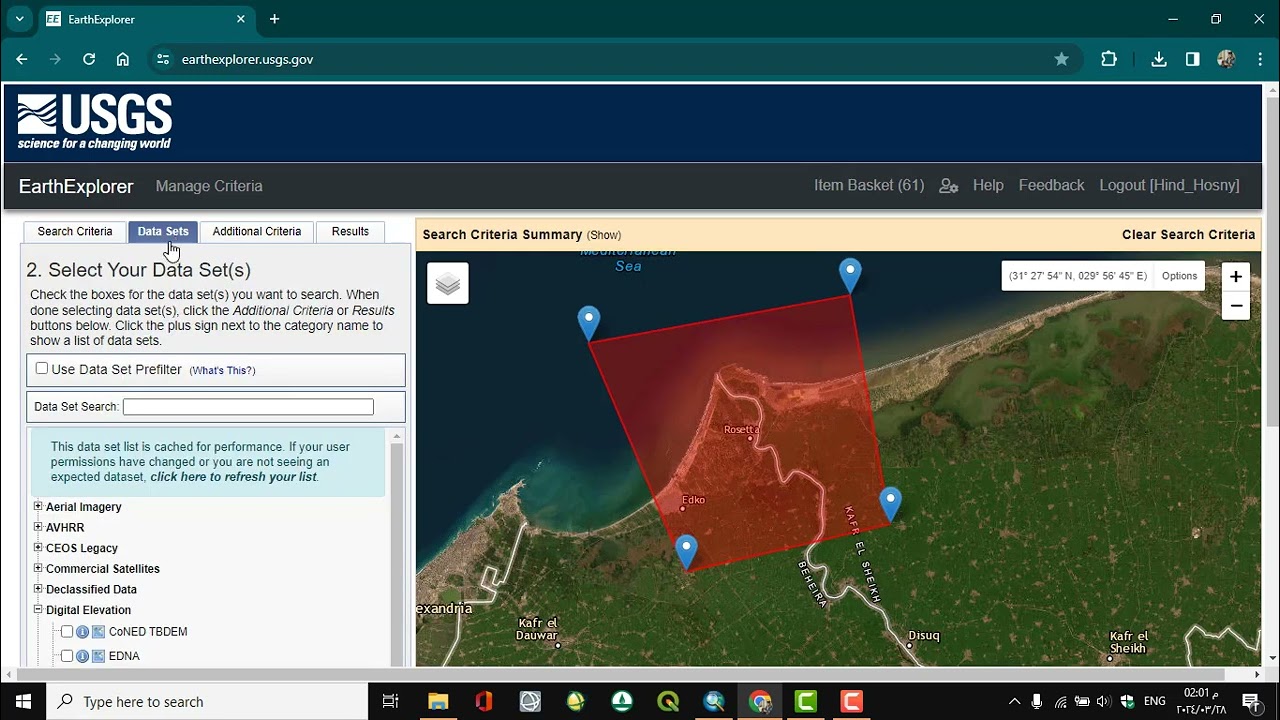Show coverage map icon for CoNED TBDEM
Viewport: 1280px width, 720px height.
point(98,632)
